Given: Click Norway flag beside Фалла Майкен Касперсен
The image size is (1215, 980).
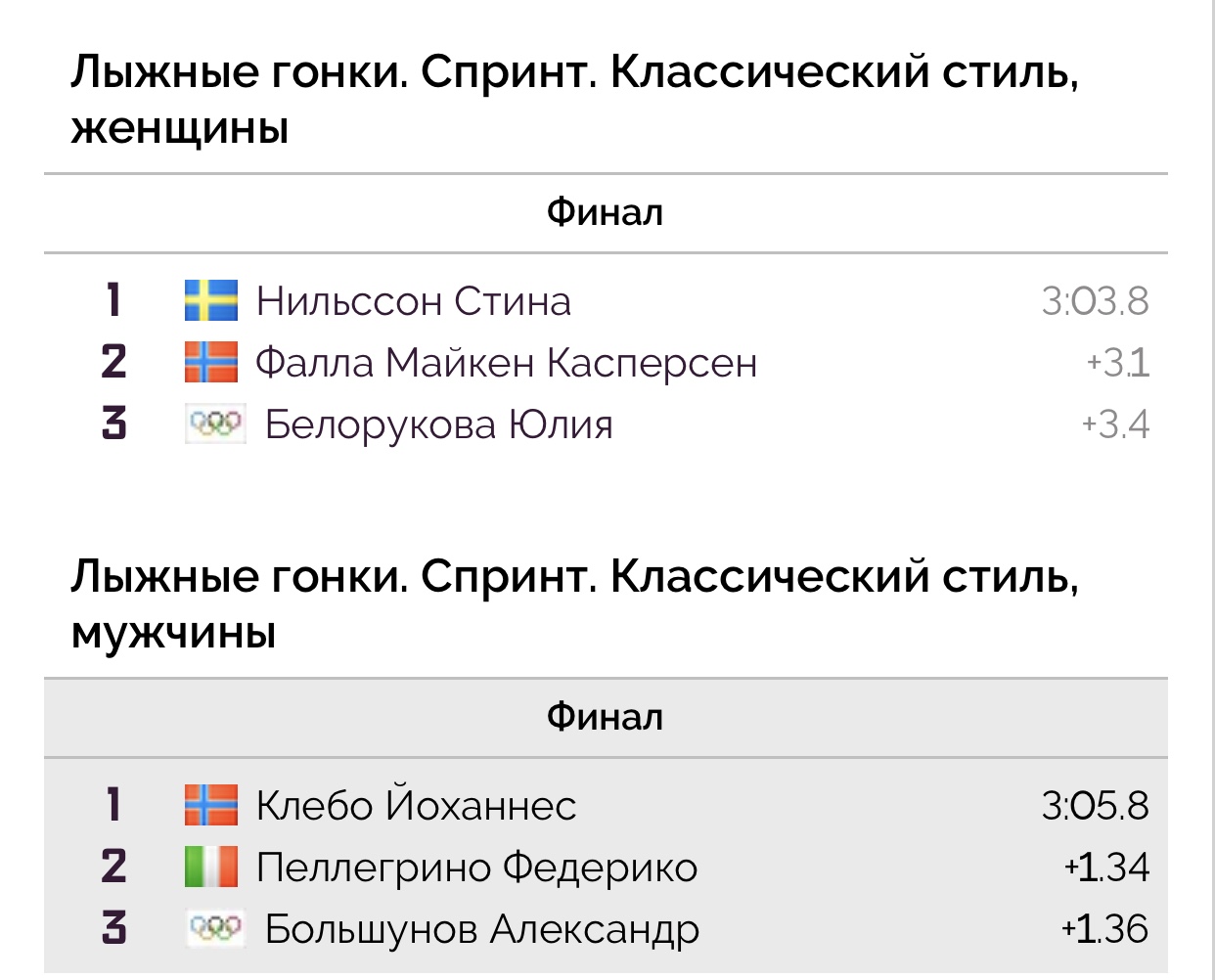Looking at the screenshot, I should 211,362.
